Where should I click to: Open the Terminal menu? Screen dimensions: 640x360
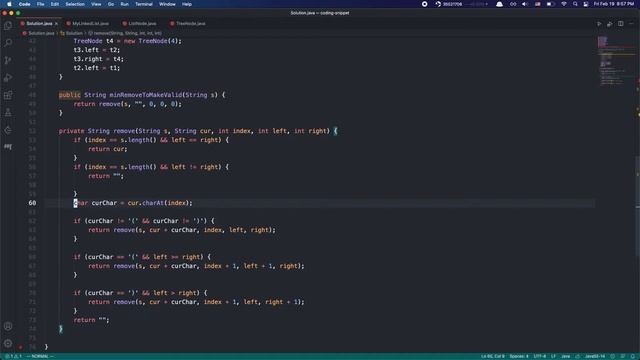click(x=144, y=4)
